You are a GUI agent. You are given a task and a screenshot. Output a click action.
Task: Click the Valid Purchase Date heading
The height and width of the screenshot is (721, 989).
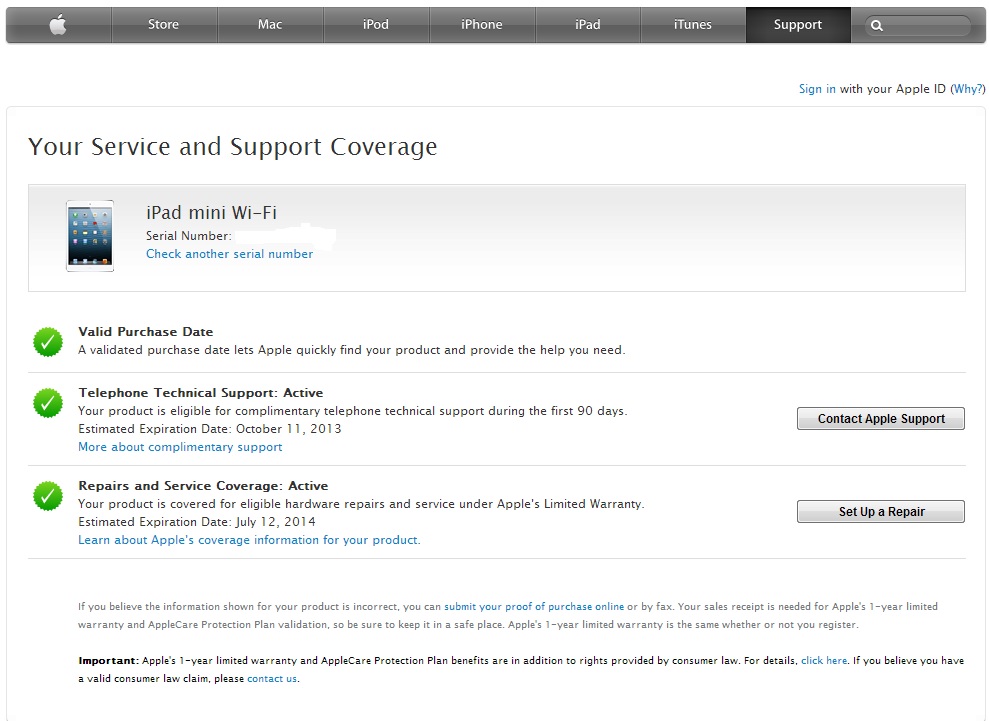click(146, 332)
